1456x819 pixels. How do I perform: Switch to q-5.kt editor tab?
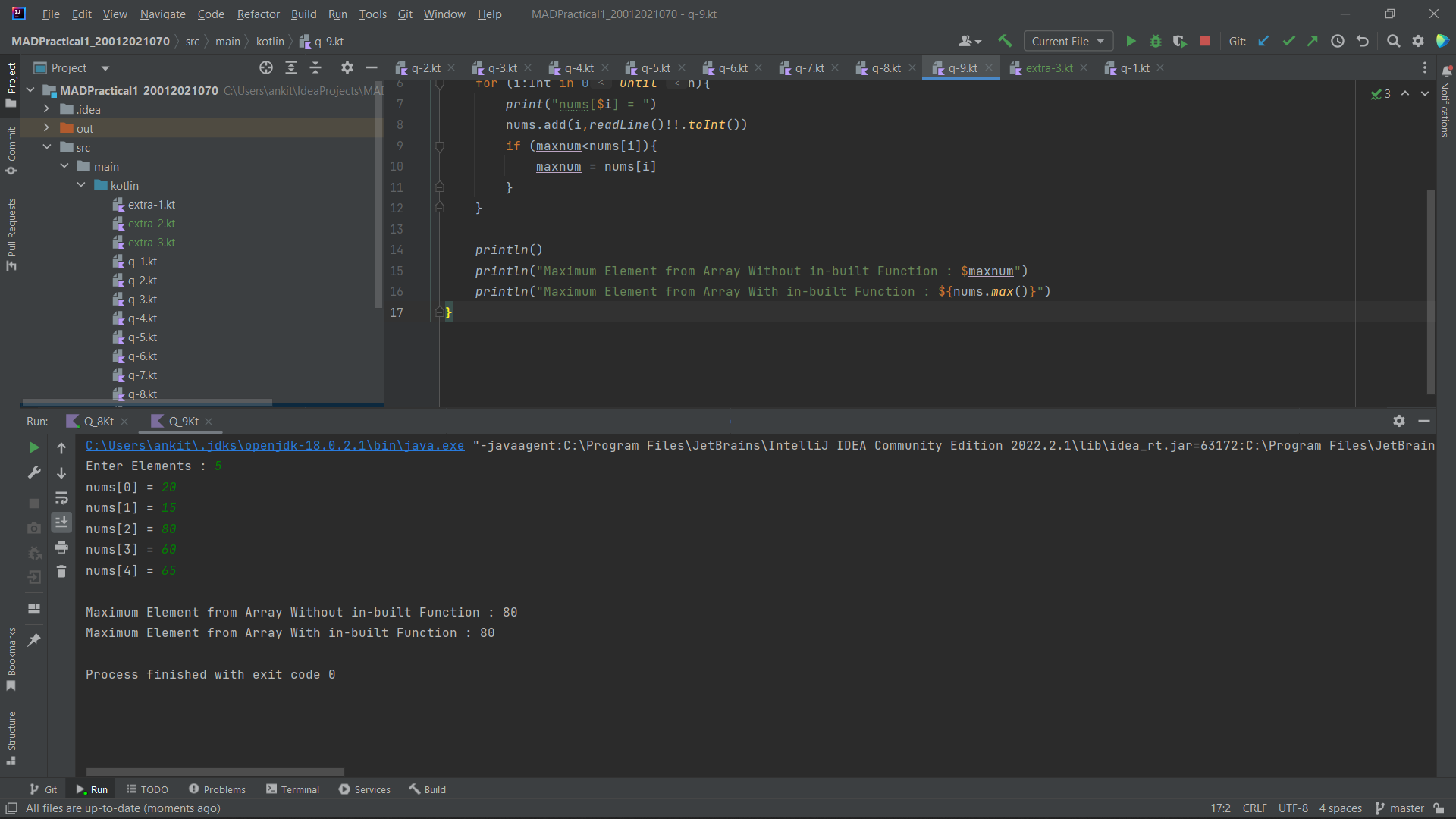[655, 68]
